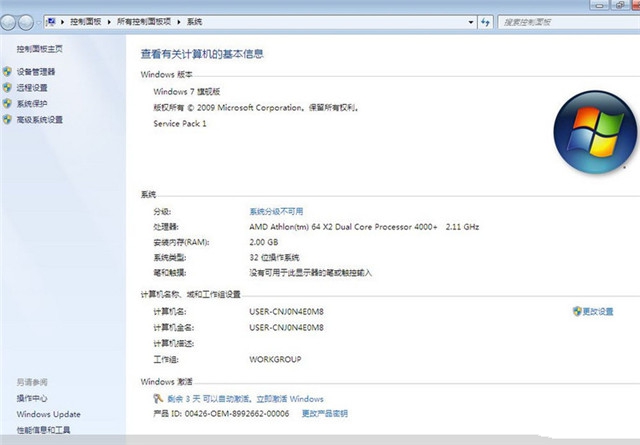Image resolution: width=640 pixels, height=445 pixels.
Task: Click the shield icon beside 远程设置
Action: (x=8, y=88)
